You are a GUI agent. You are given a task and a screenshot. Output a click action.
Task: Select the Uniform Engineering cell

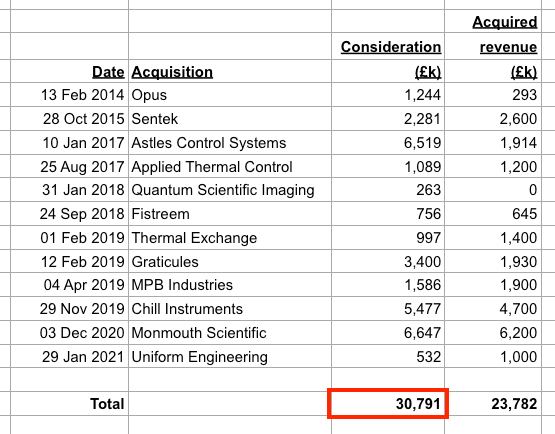[230, 356]
